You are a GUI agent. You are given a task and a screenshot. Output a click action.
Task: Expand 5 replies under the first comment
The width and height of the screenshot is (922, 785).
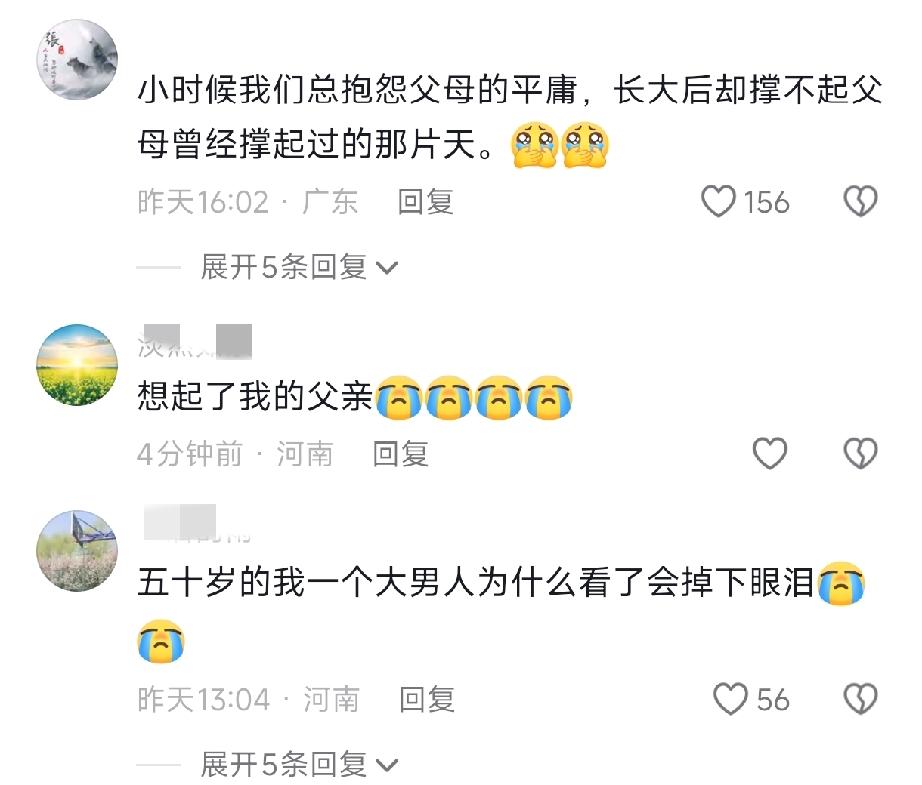pos(299,267)
